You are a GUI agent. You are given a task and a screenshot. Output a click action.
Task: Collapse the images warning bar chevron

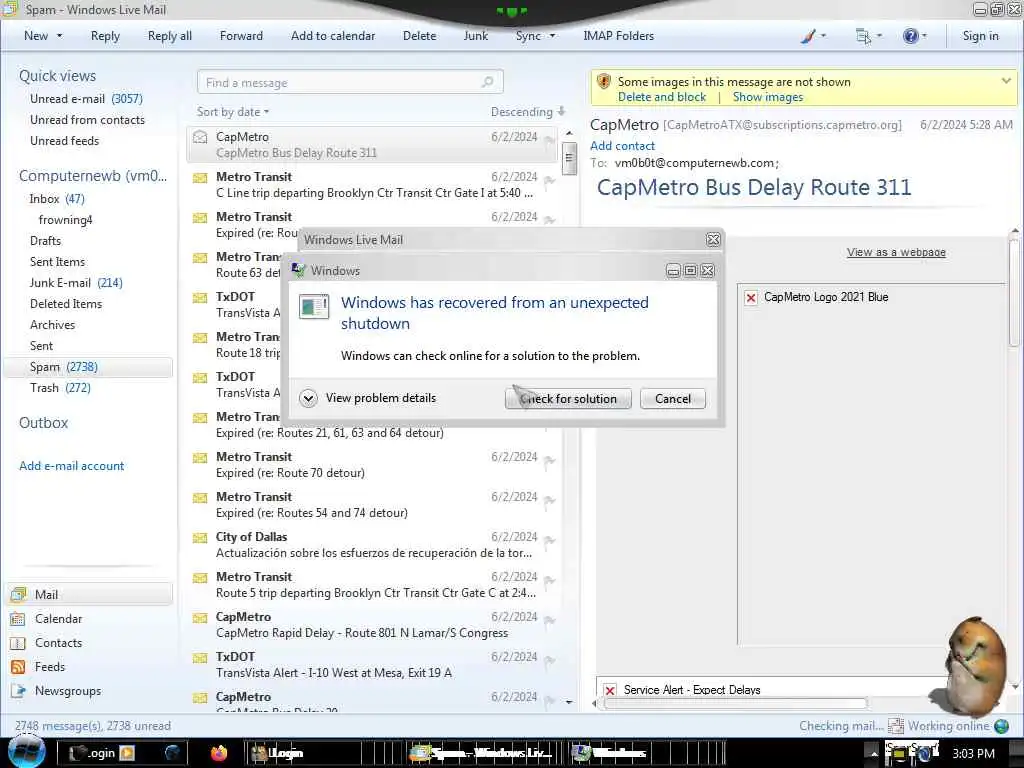tap(1006, 81)
